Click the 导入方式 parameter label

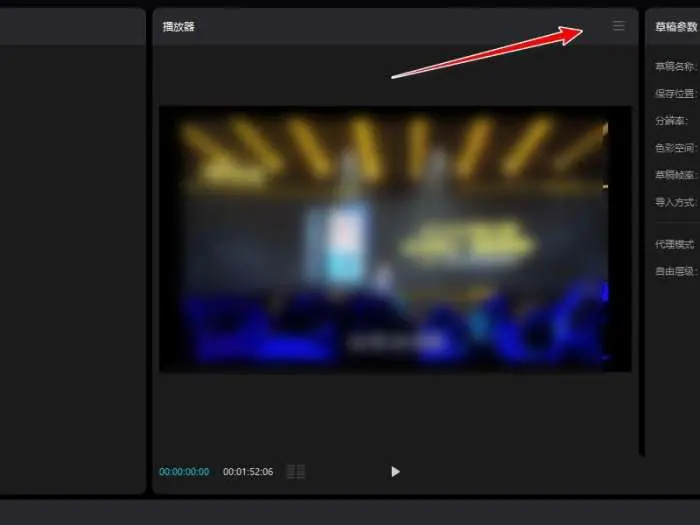pos(676,202)
